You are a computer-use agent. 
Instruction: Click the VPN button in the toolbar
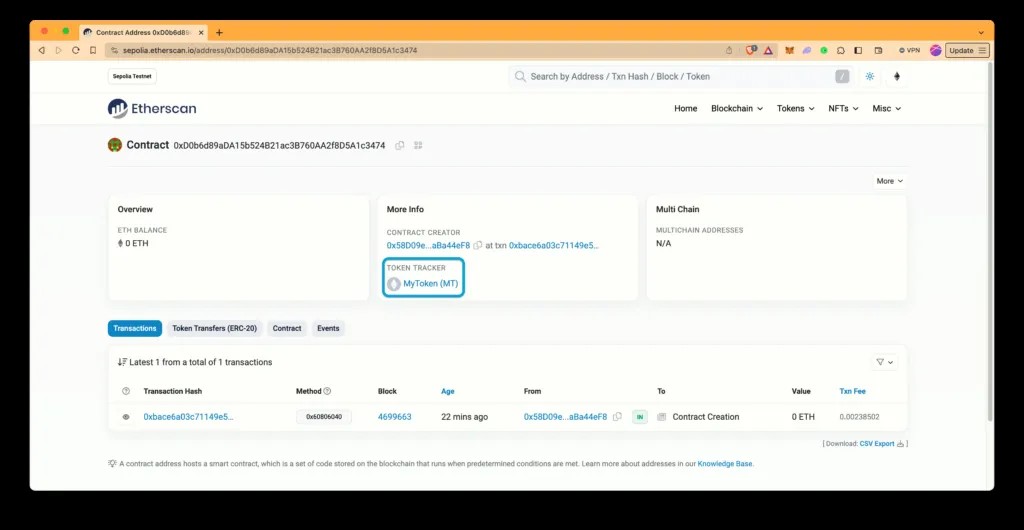909,50
